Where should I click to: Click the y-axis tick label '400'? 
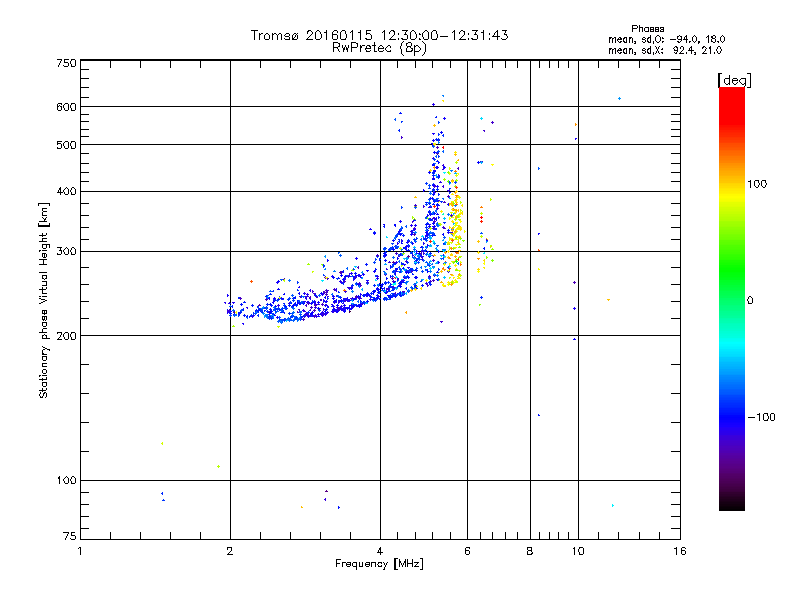[66, 191]
